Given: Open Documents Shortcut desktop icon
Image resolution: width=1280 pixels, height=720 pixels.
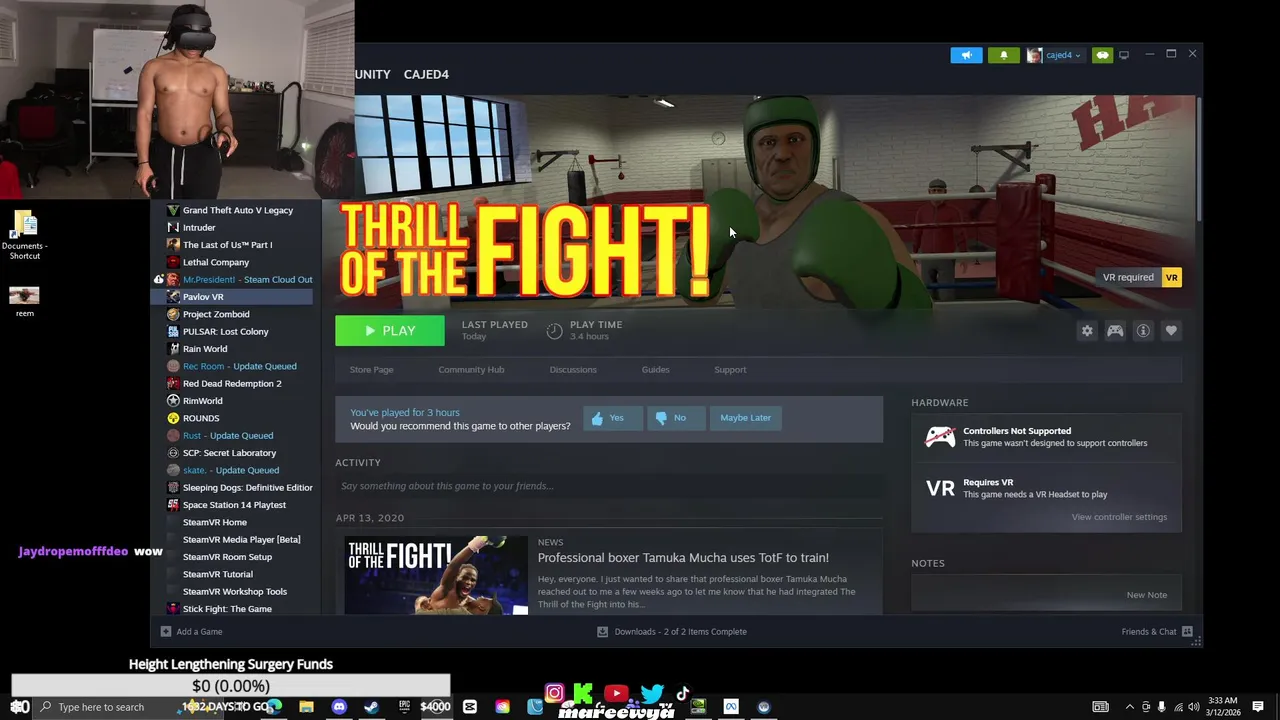Looking at the screenshot, I should [25, 235].
